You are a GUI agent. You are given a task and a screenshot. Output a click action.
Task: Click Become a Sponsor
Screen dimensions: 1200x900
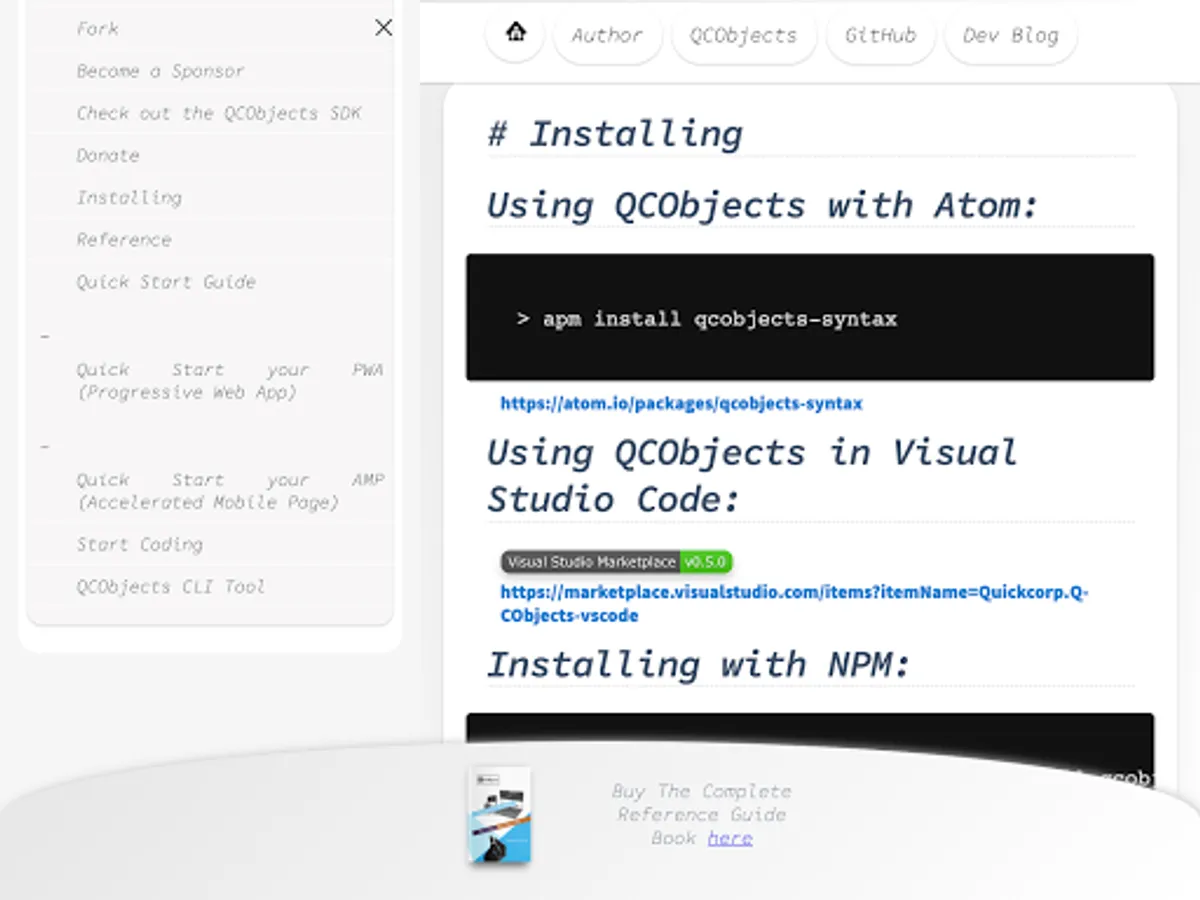(160, 71)
